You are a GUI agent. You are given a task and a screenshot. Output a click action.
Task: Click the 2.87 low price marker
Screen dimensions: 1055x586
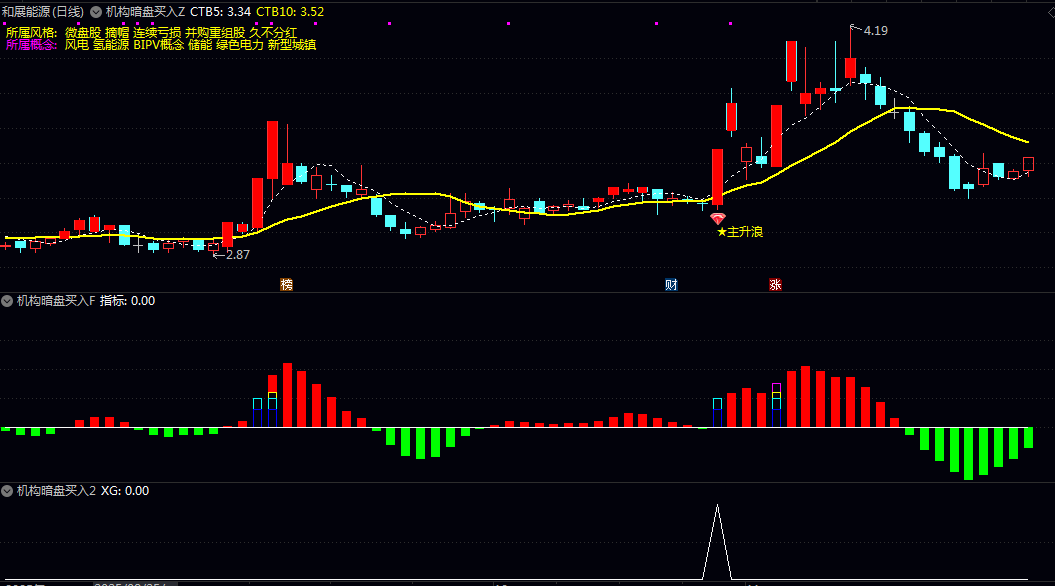pos(238,255)
